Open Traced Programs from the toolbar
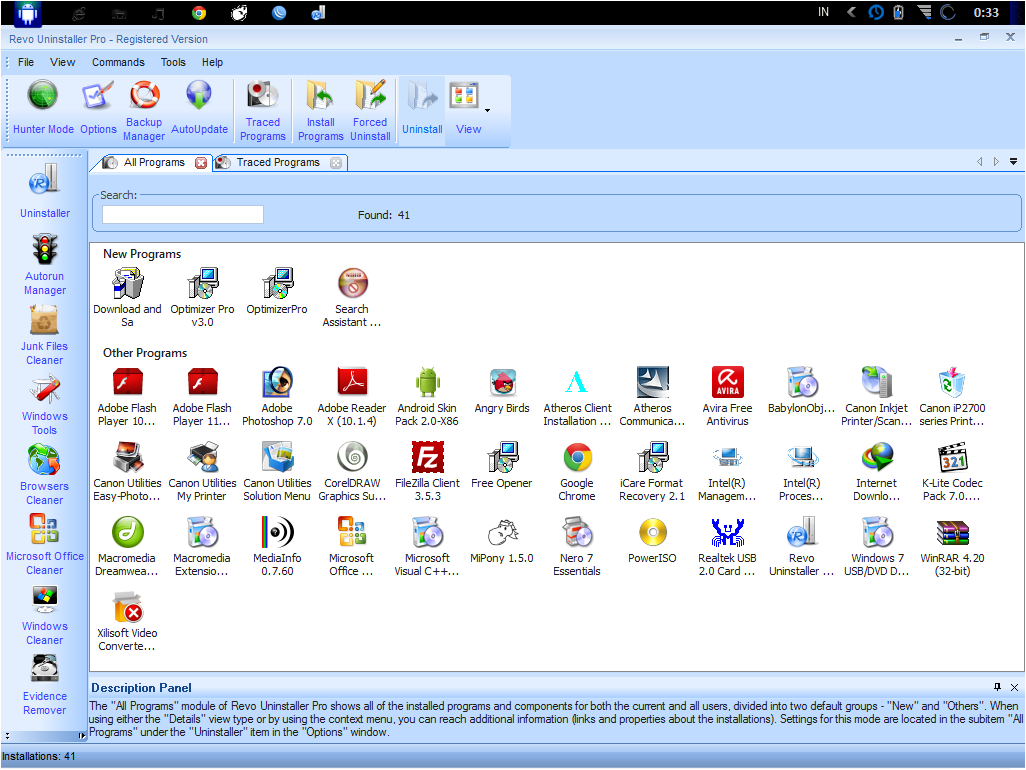 pyautogui.click(x=262, y=110)
